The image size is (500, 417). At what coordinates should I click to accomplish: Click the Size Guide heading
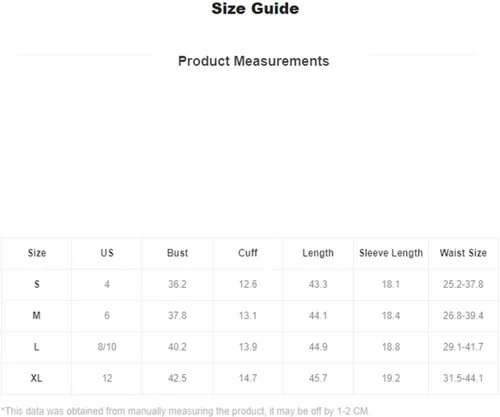255,9
